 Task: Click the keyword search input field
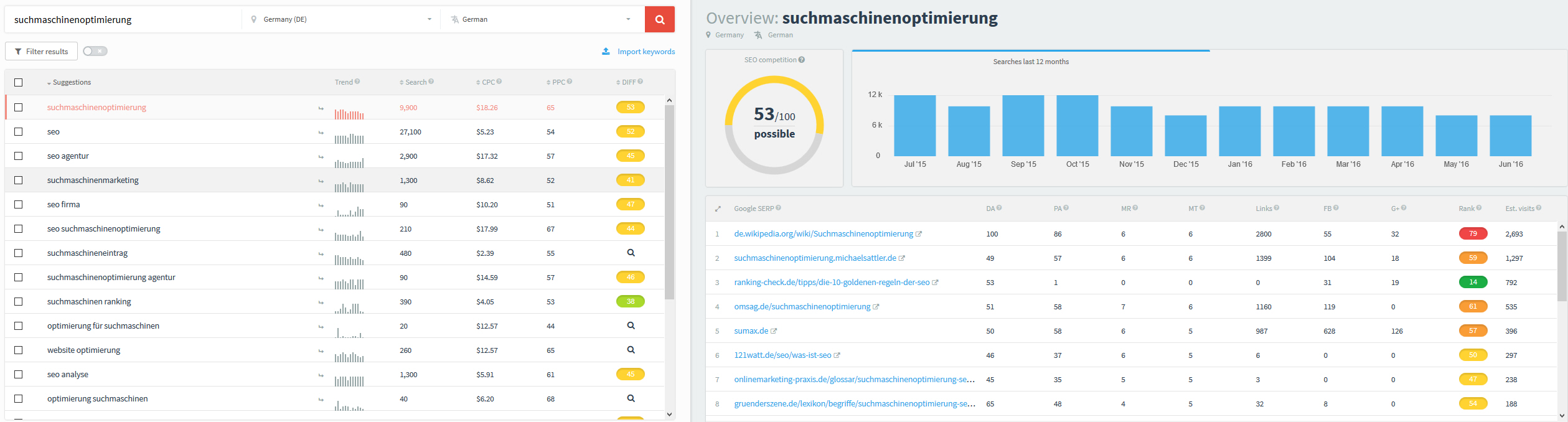pos(123,19)
